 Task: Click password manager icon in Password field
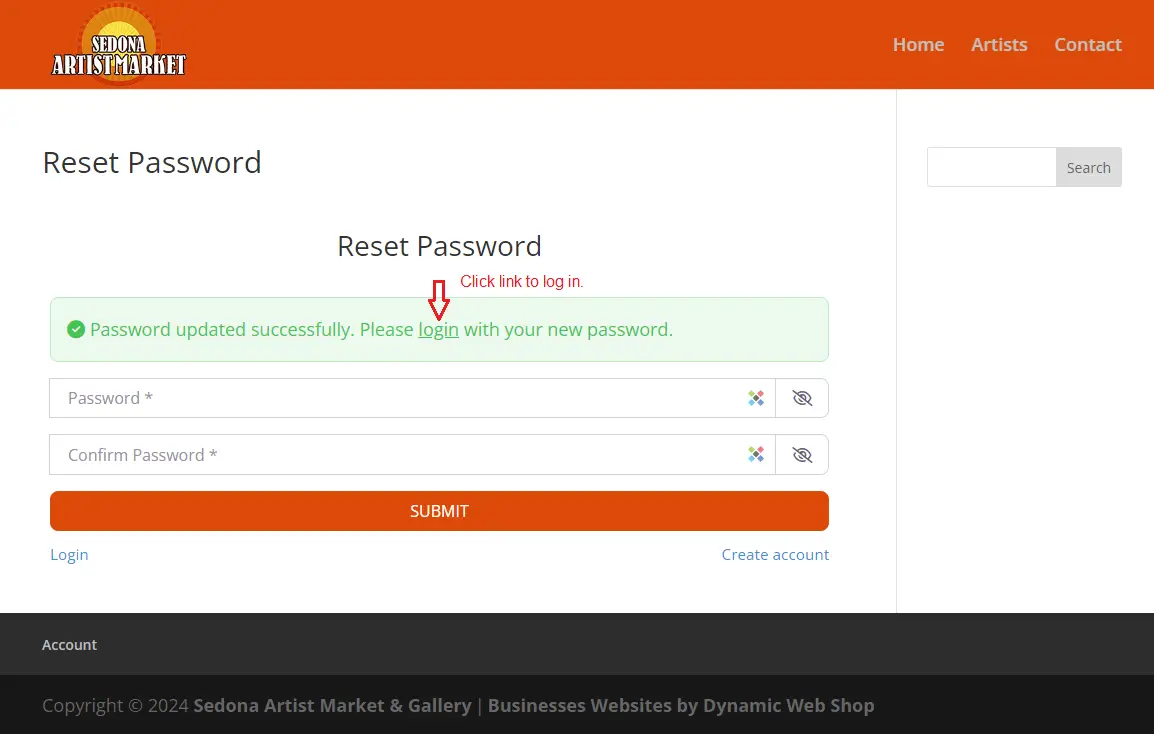[x=756, y=398]
